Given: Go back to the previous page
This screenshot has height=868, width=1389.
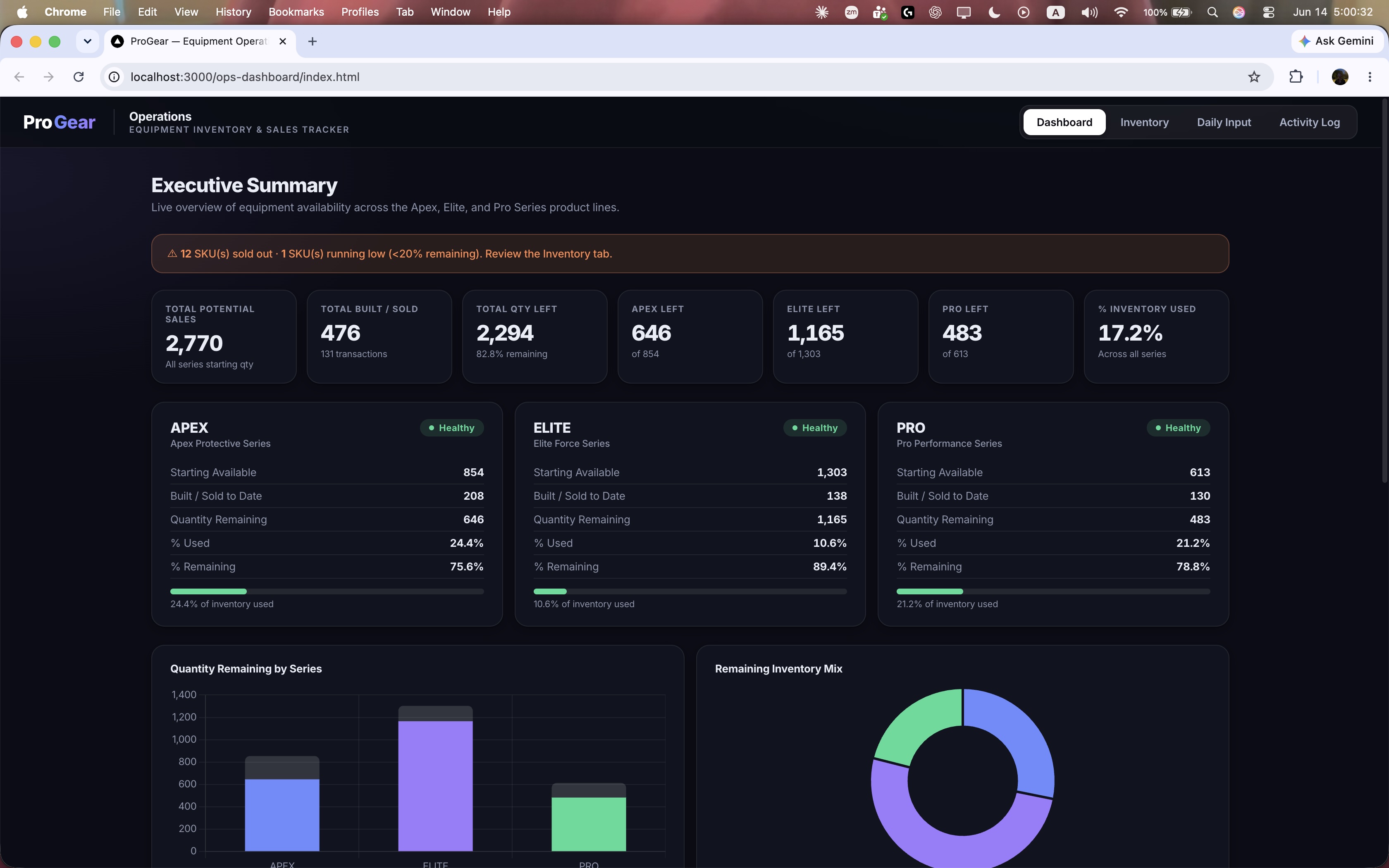Looking at the screenshot, I should [19, 77].
